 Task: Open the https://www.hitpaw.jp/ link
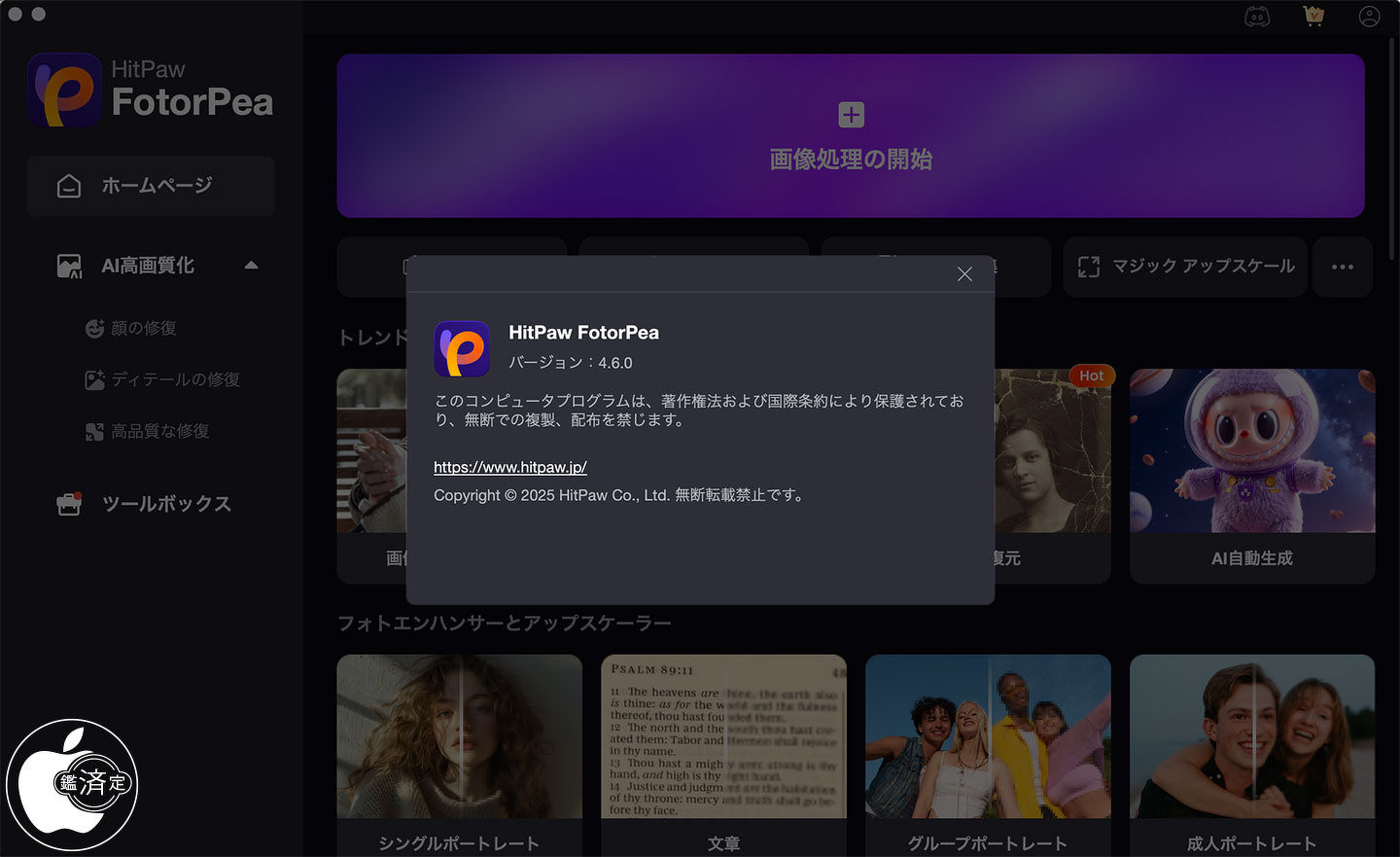coord(510,467)
